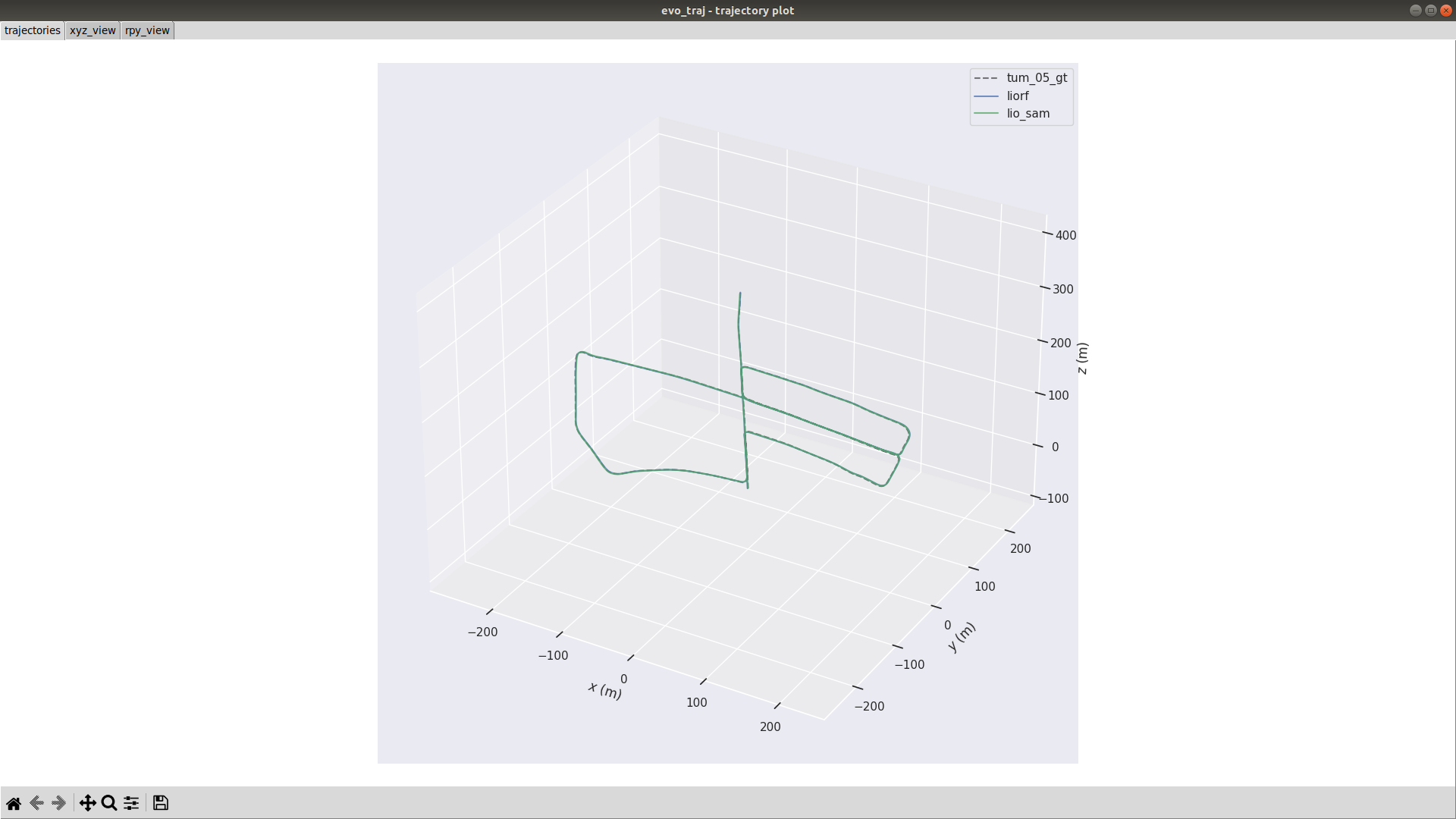This screenshot has width=1456, height=819.
Task: Click the 400 tick on the z axis
Action: (x=1065, y=235)
